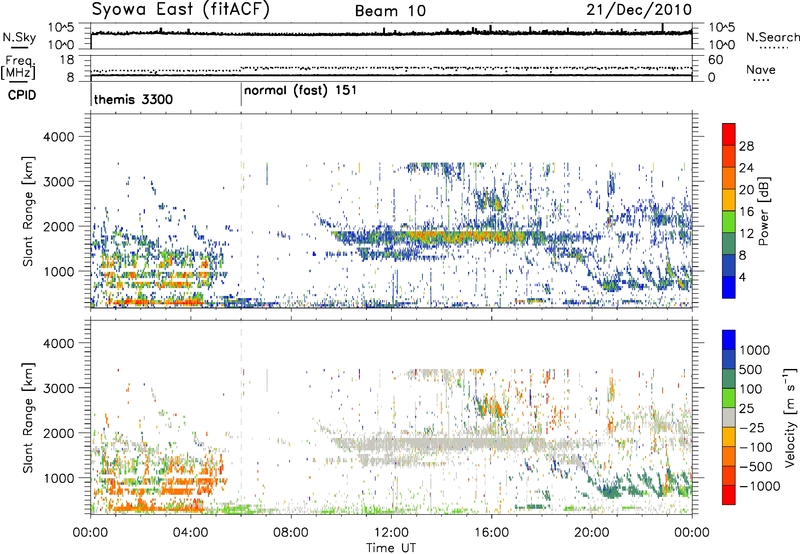This screenshot has width=800, height=554.
Task: Click the 'normal (fast) 151' CPID marker text
Action: [x=300, y=91]
